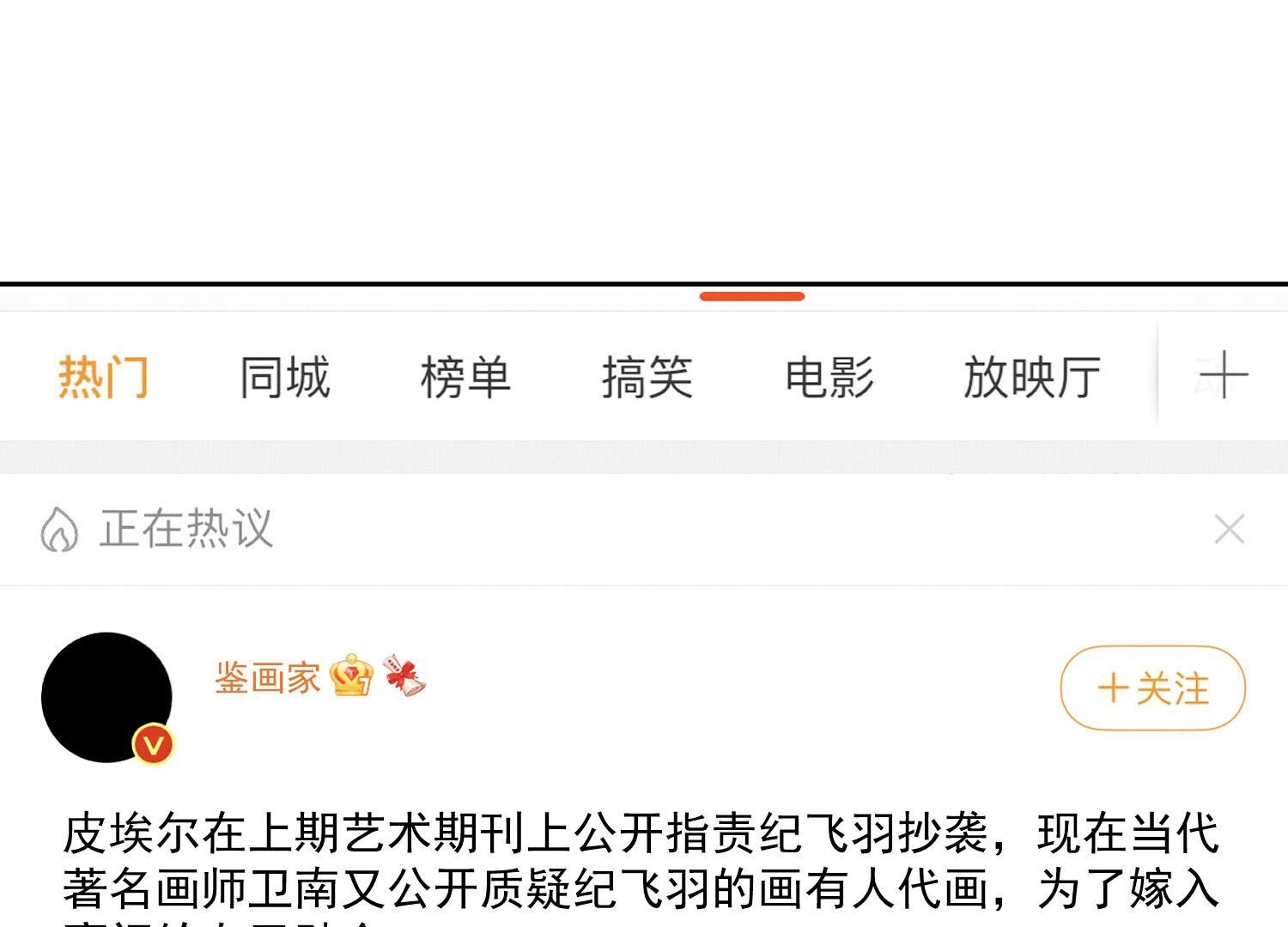This screenshot has width=1288, height=927.
Task: Open the 榜单 tab
Action: [465, 378]
